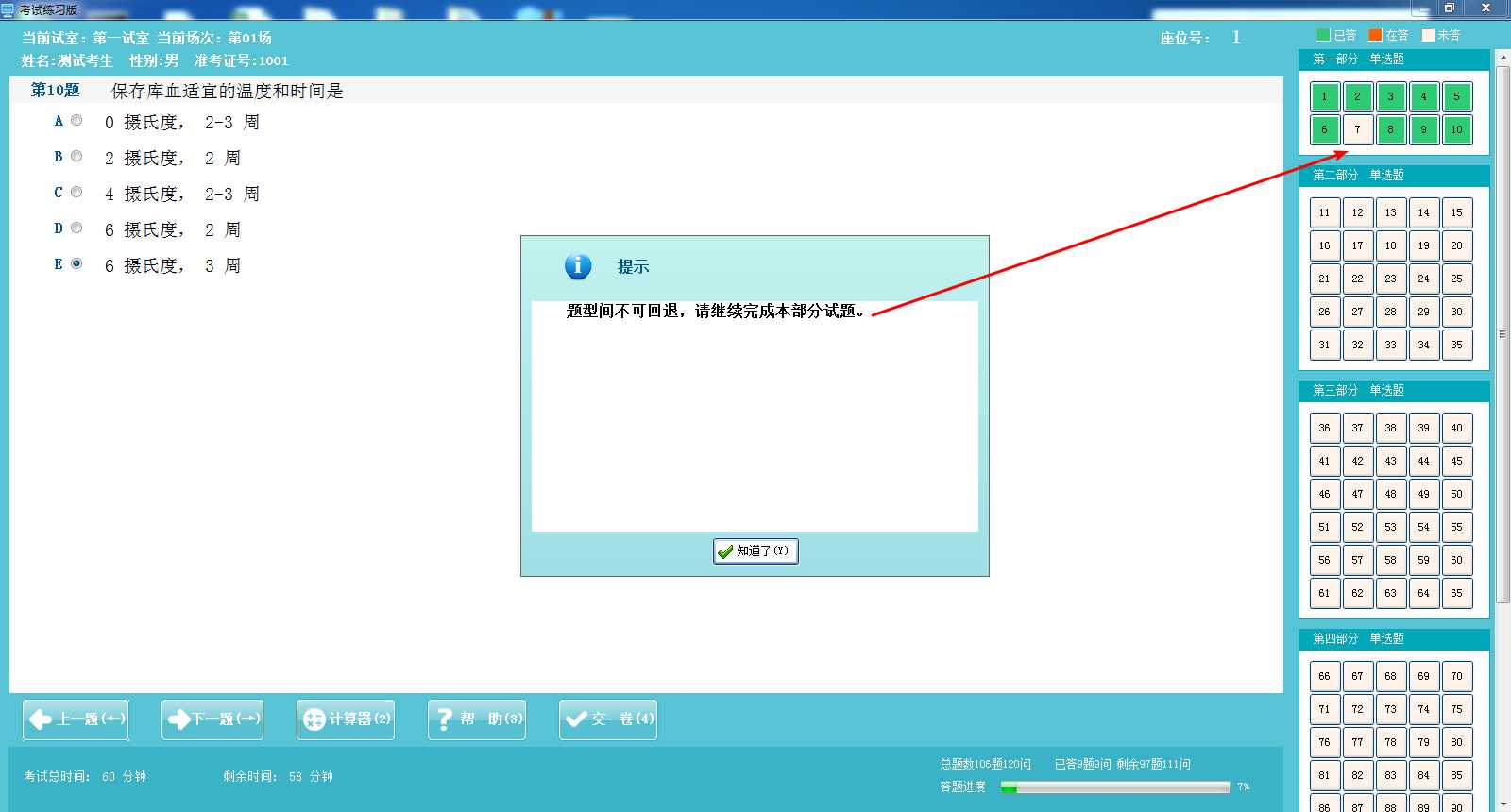The image size is (1511, 812).
Task: Select radio option E, 6 摄氏度 3 周
Action: click(x=76, y=264)
